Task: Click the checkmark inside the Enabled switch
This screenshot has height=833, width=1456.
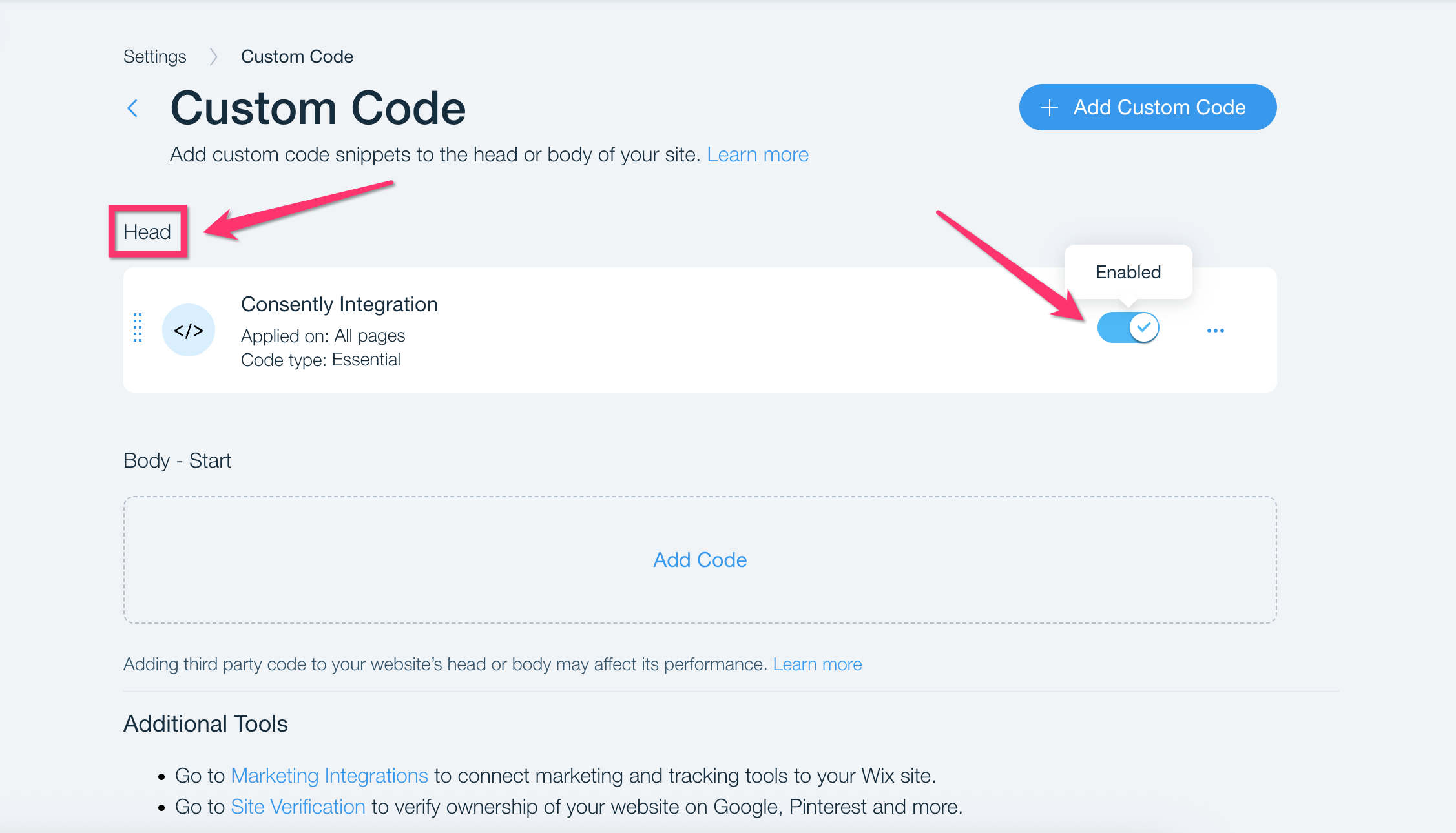Action: click(x=1143, y=327)
